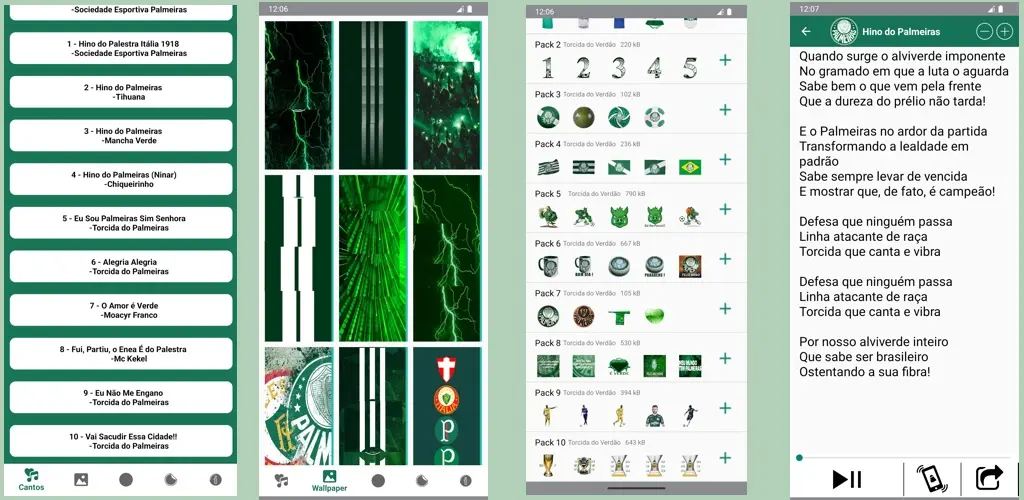This screenshot has width=1024, height=500.
Task: Tap the green heart sticker in Pack 7
Action: pyautogui.click(x=654, y=317)
